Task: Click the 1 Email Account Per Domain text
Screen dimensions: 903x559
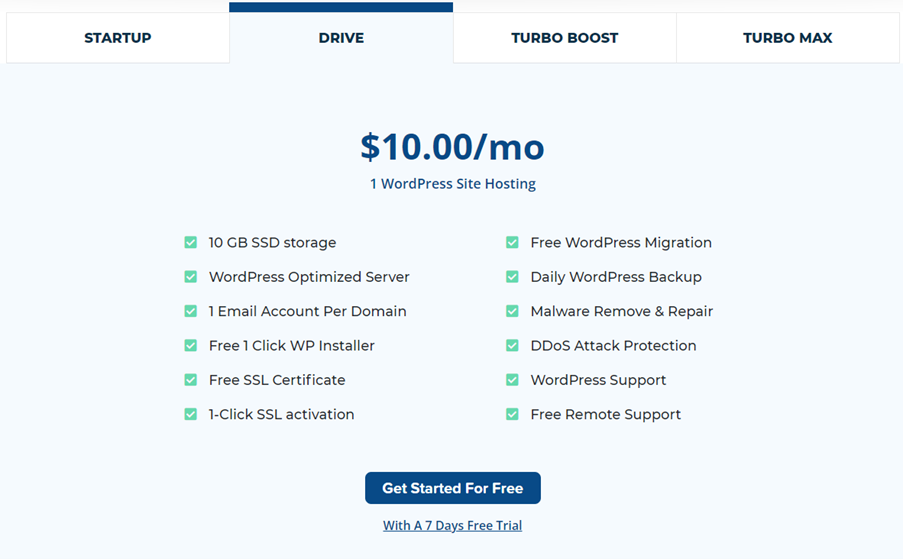Action: pyautogui.click(x=308, y=311)
